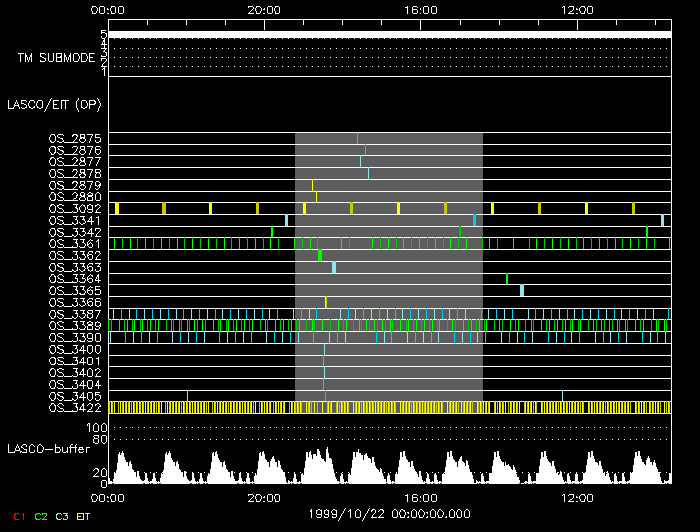Select the cyan marker in the OS_3363 row
This screenshot has height=532, width=700.
click(334, 267)
